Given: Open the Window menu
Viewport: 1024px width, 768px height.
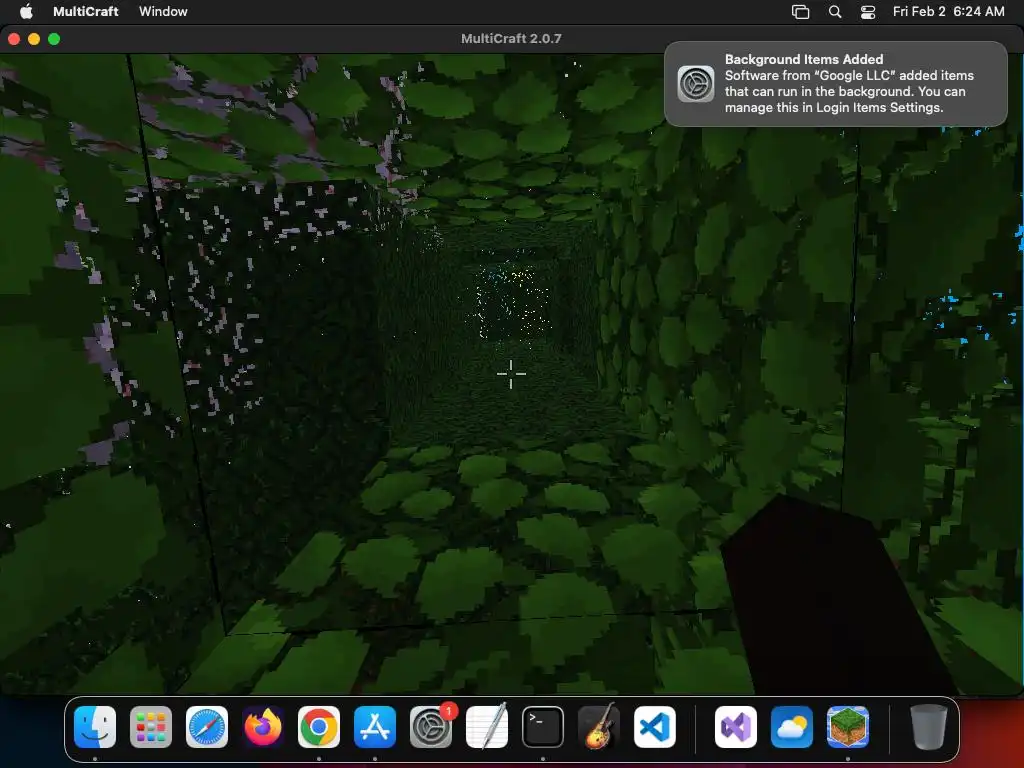Looking at the screenshot, I should point(163,11).
